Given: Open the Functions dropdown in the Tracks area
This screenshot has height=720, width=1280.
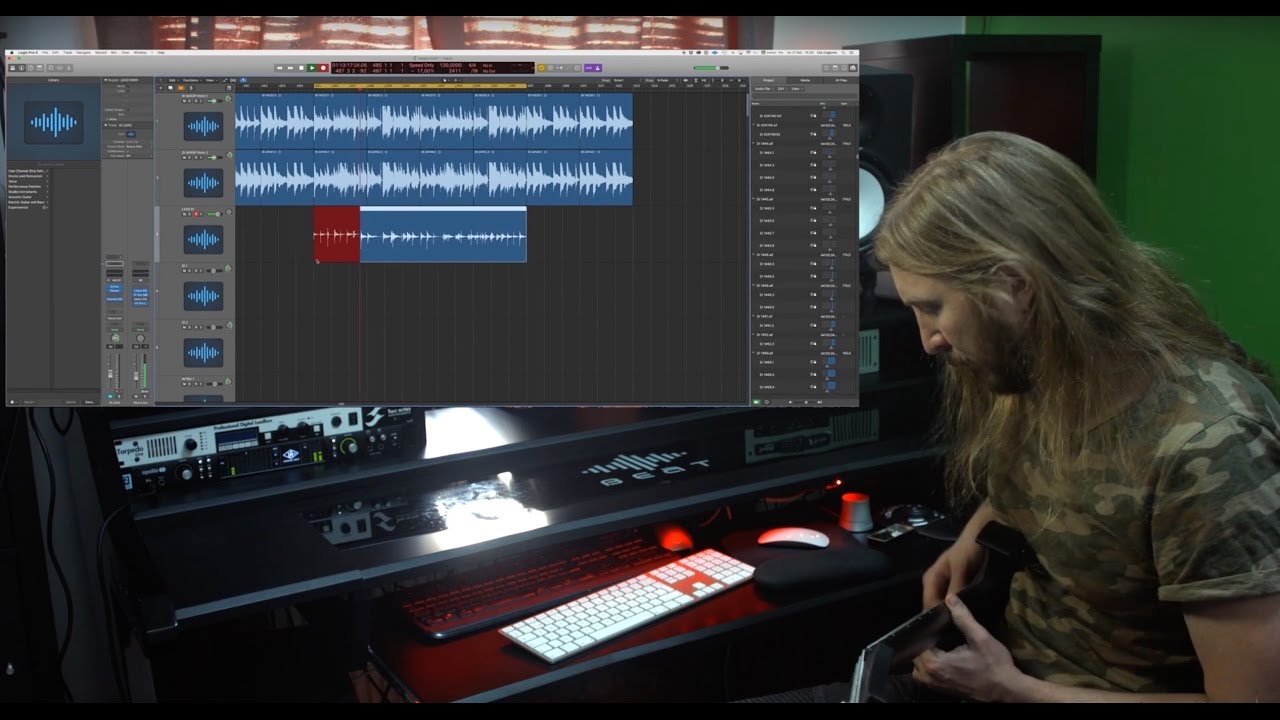Looking at the screenshot, I should coord(190,80).
